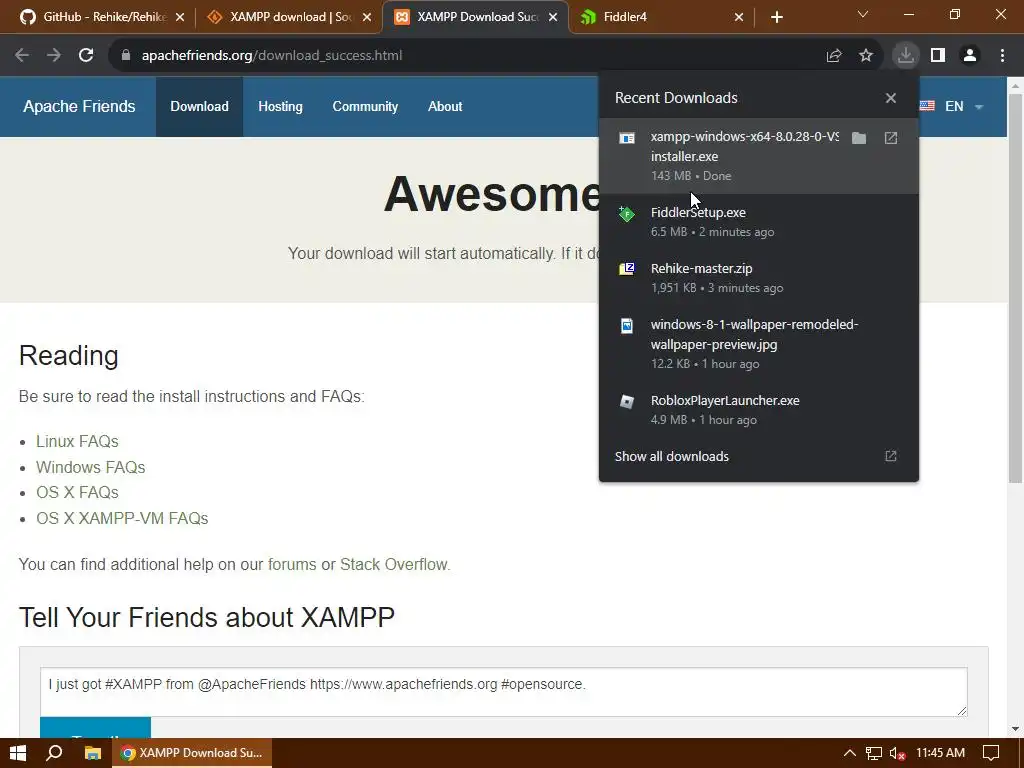
Task: Click the wallpaper-preview.jpg file icon
Action: (x=627, y=325)
